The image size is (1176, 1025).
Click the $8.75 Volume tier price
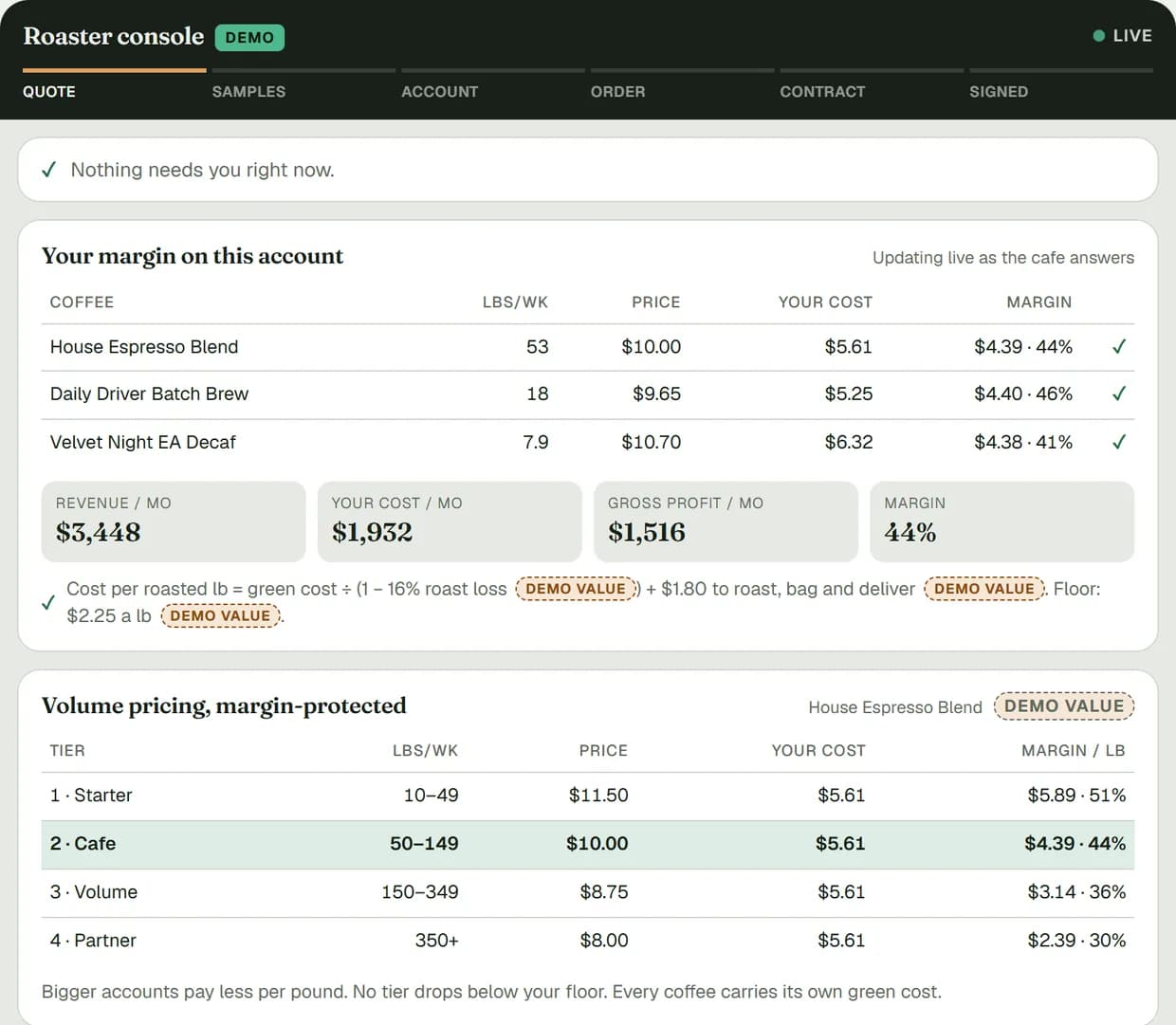[604, 892]
